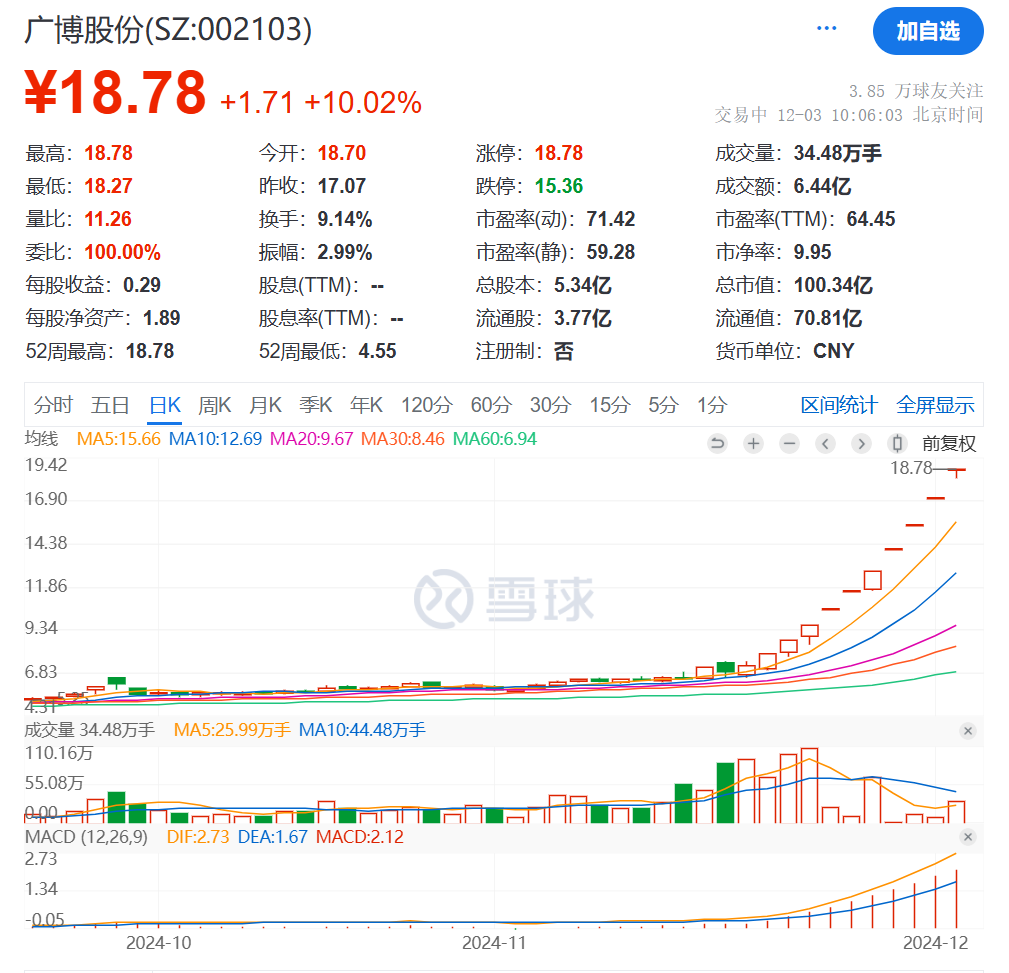Click the chart reset/undo arrow icon
This screenshot has height=973, width=1009.
coord(717,444)
